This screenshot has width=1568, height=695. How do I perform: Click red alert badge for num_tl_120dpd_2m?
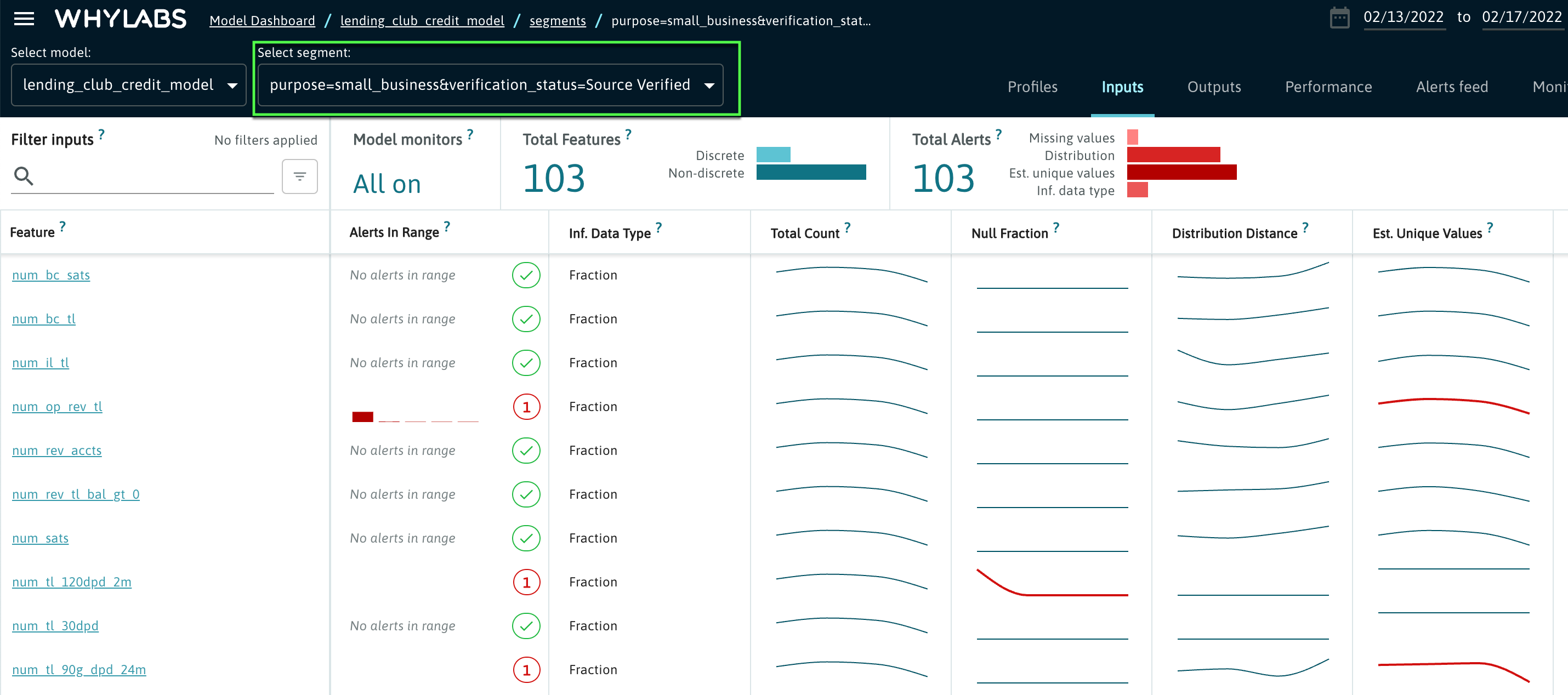526,582
